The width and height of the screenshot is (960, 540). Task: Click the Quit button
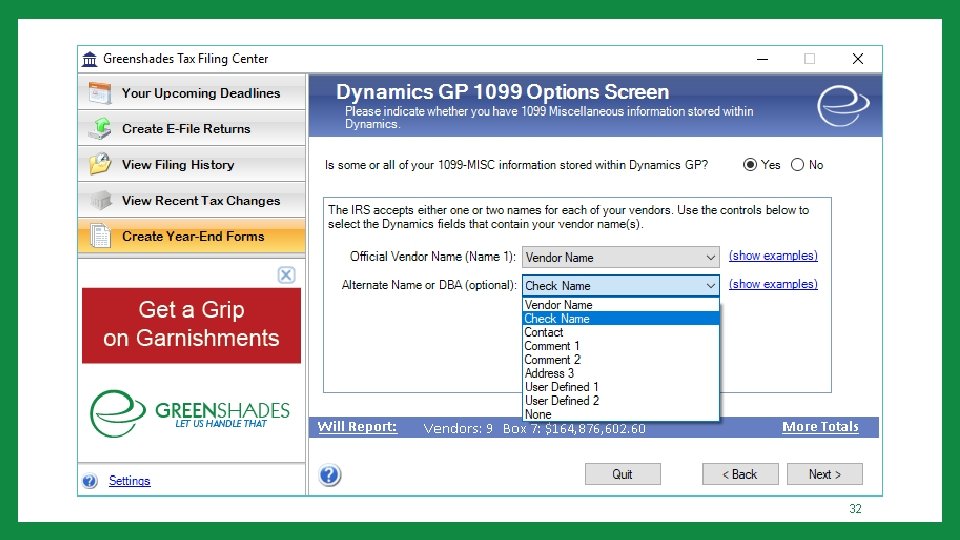click(x=623, y=474)
